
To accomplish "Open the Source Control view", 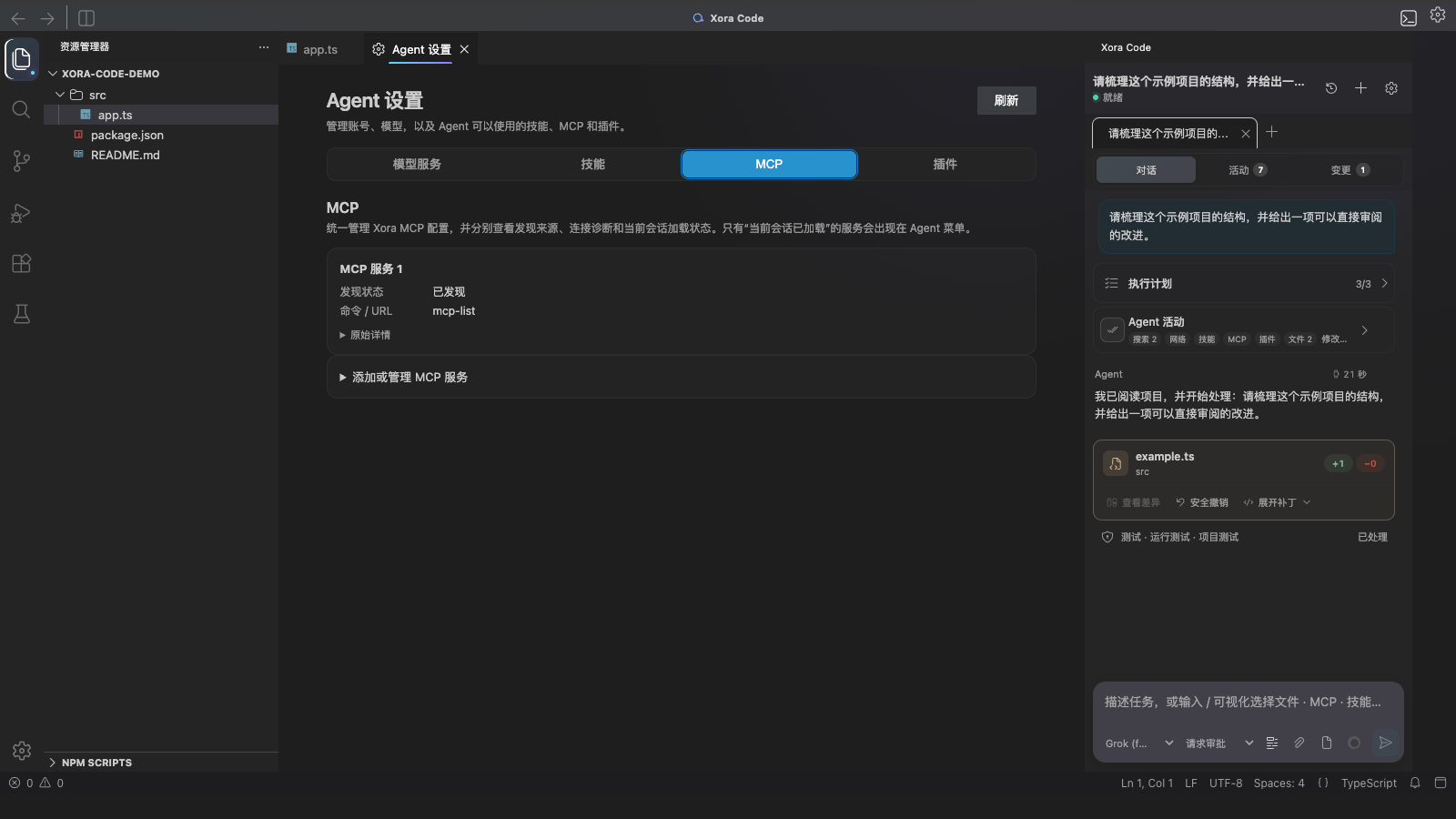I will pos(22,161).
